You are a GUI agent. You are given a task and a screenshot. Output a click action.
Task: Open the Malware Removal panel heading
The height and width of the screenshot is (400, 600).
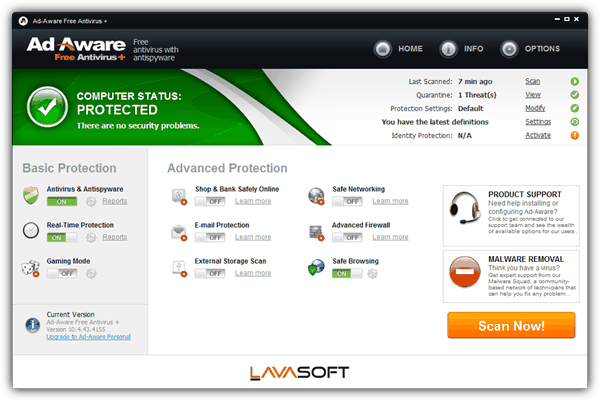point(526,259)
